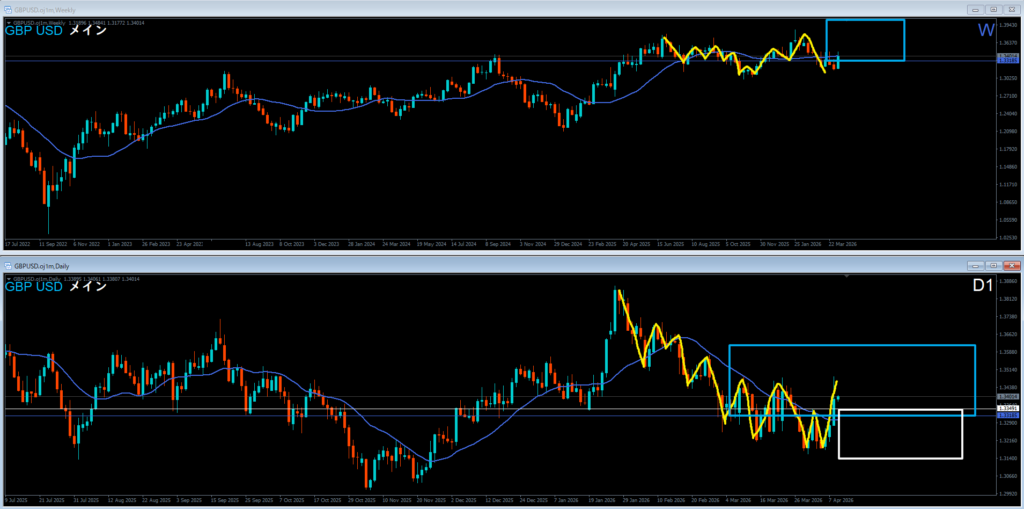Click 7 Apr 2026 on the Daily time axis
1024x509 pixels.
[x=842, y=500]
